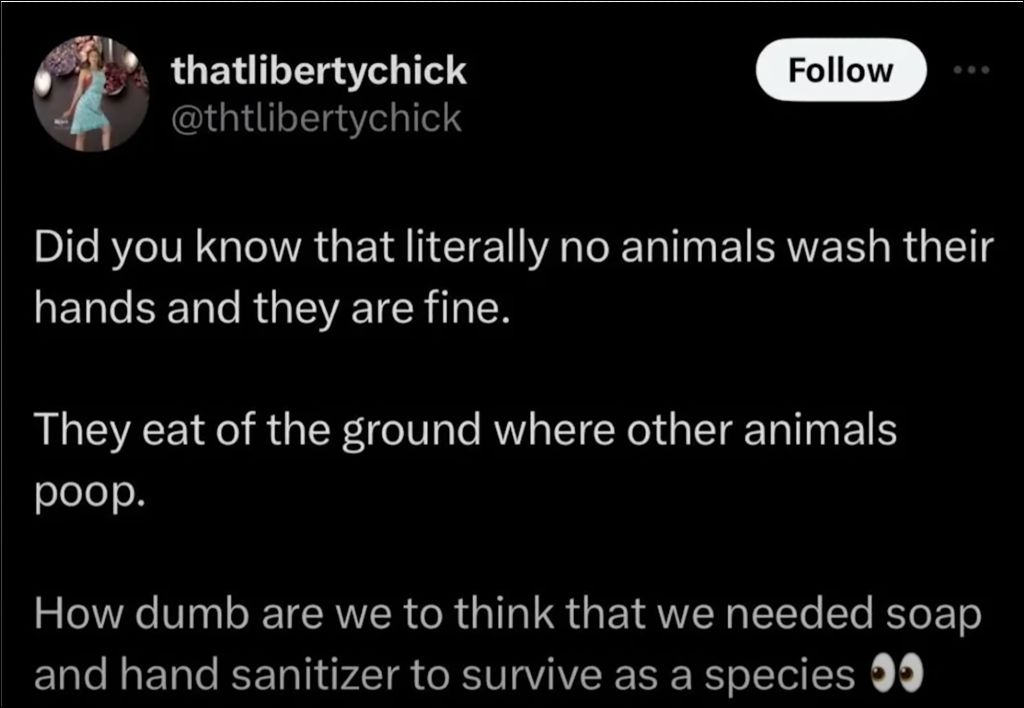Click the word "literally" in the tweet
This screenshot has width=1024, height=708.
click(x=476, y=250)
